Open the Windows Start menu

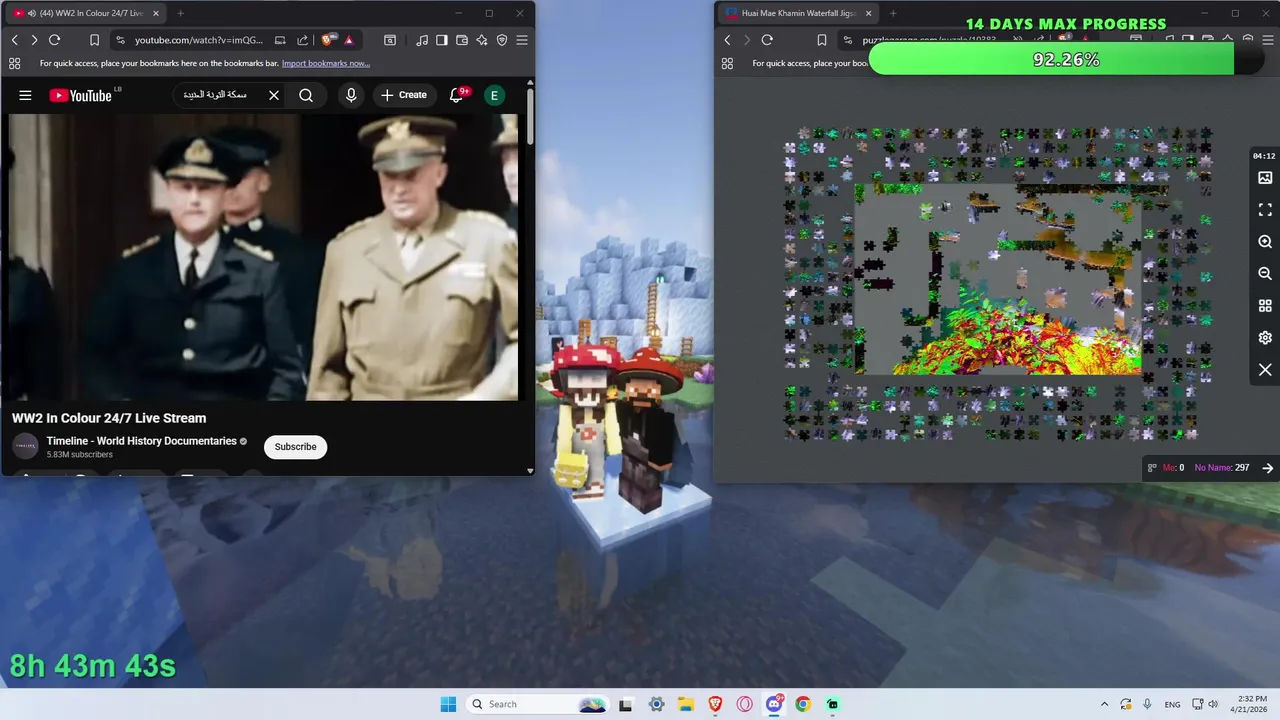448,704
